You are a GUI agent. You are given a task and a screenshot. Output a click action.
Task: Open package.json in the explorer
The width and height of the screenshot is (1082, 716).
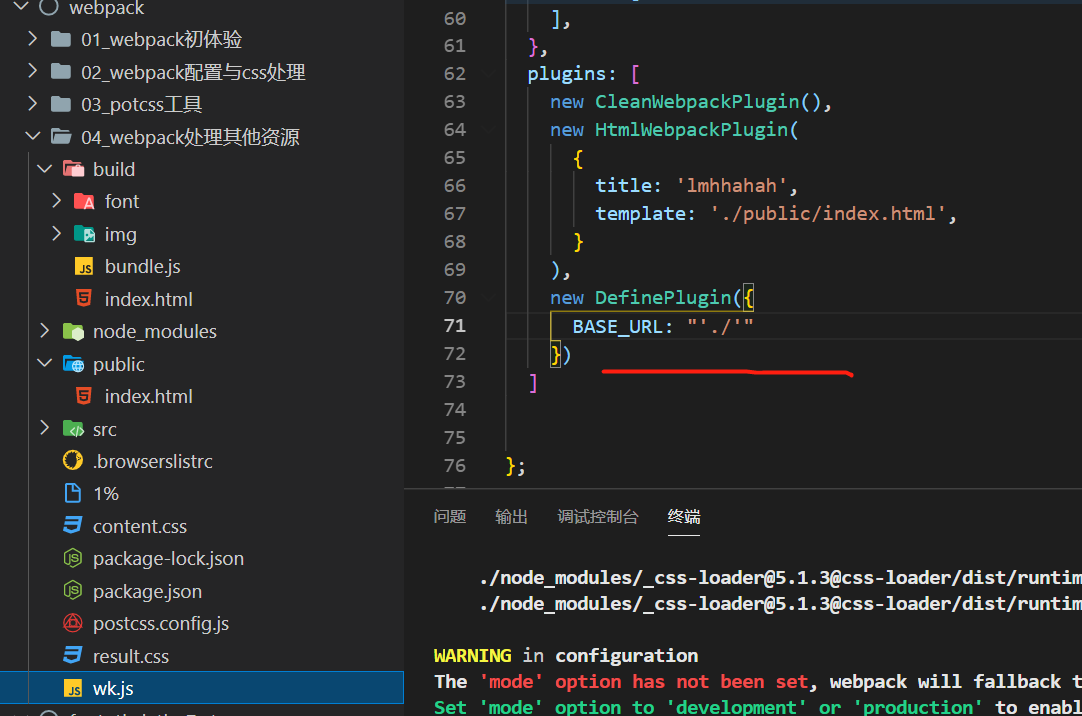point(148,591)
